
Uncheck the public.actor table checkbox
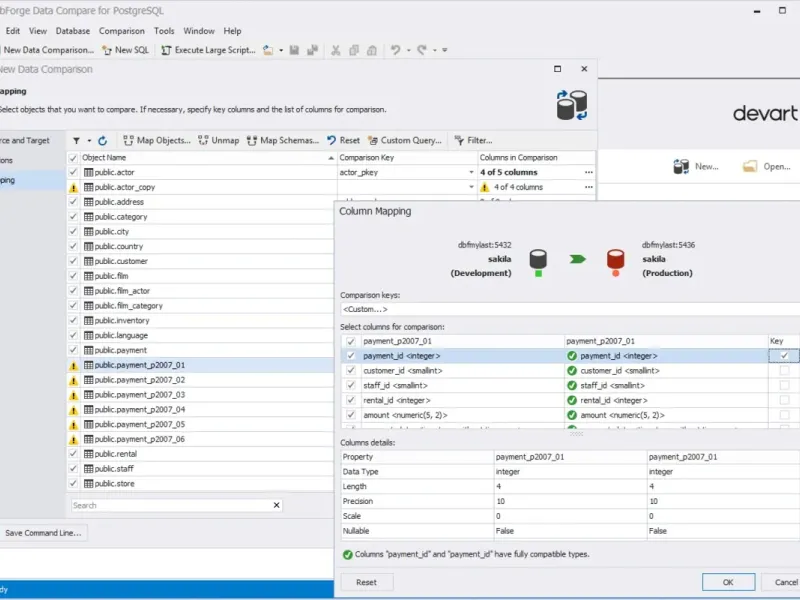tap(73, 172)
